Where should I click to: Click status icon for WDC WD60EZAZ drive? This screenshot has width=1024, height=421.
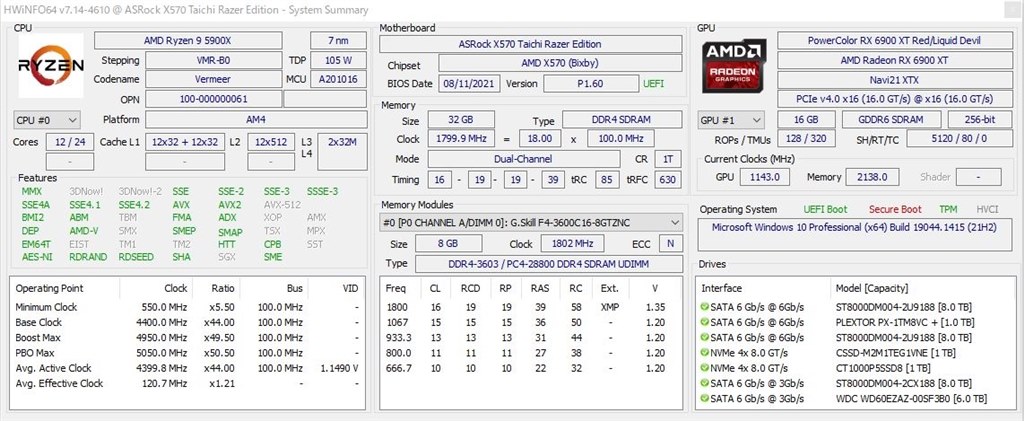[x=705, y=398]
